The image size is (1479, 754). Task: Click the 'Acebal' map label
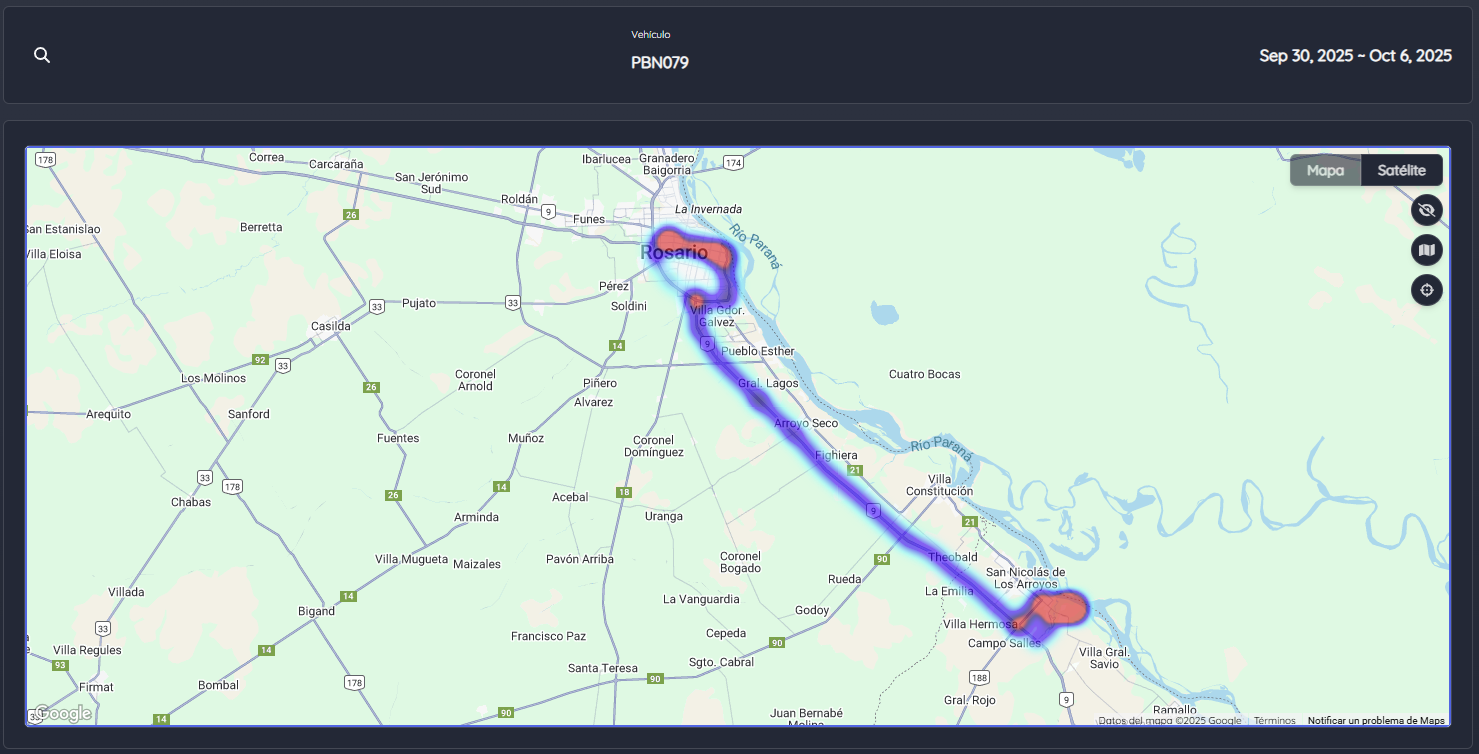(x=571, y=497)
